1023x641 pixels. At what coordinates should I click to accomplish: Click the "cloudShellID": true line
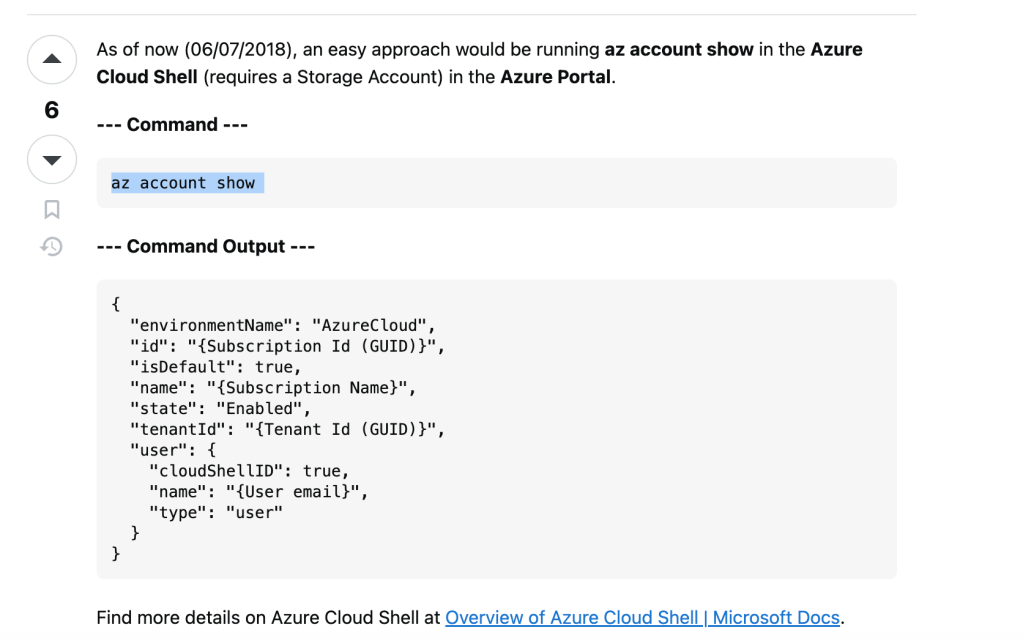249,471
